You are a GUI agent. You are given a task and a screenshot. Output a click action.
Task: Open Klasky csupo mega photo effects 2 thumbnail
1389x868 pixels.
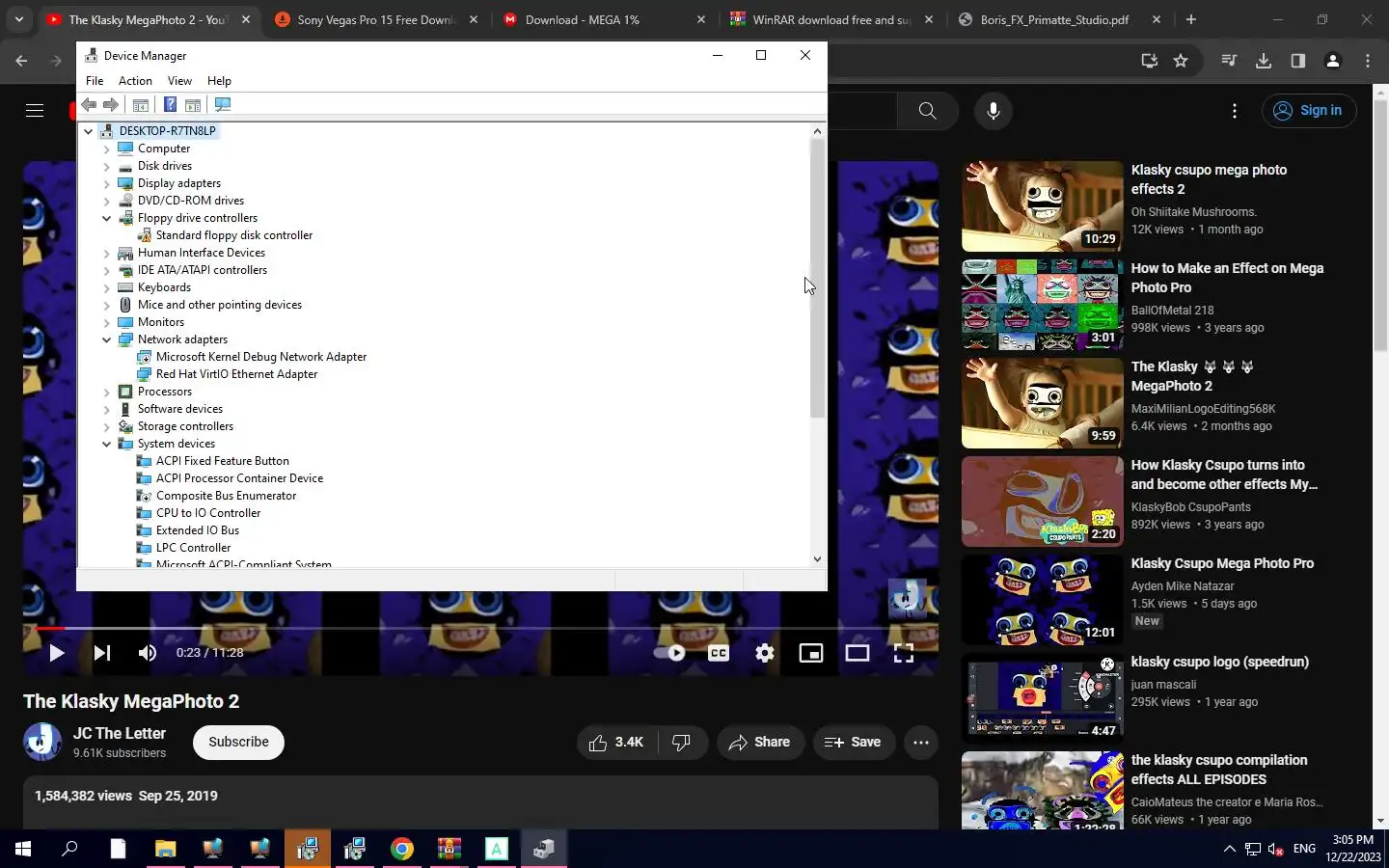1042,206
